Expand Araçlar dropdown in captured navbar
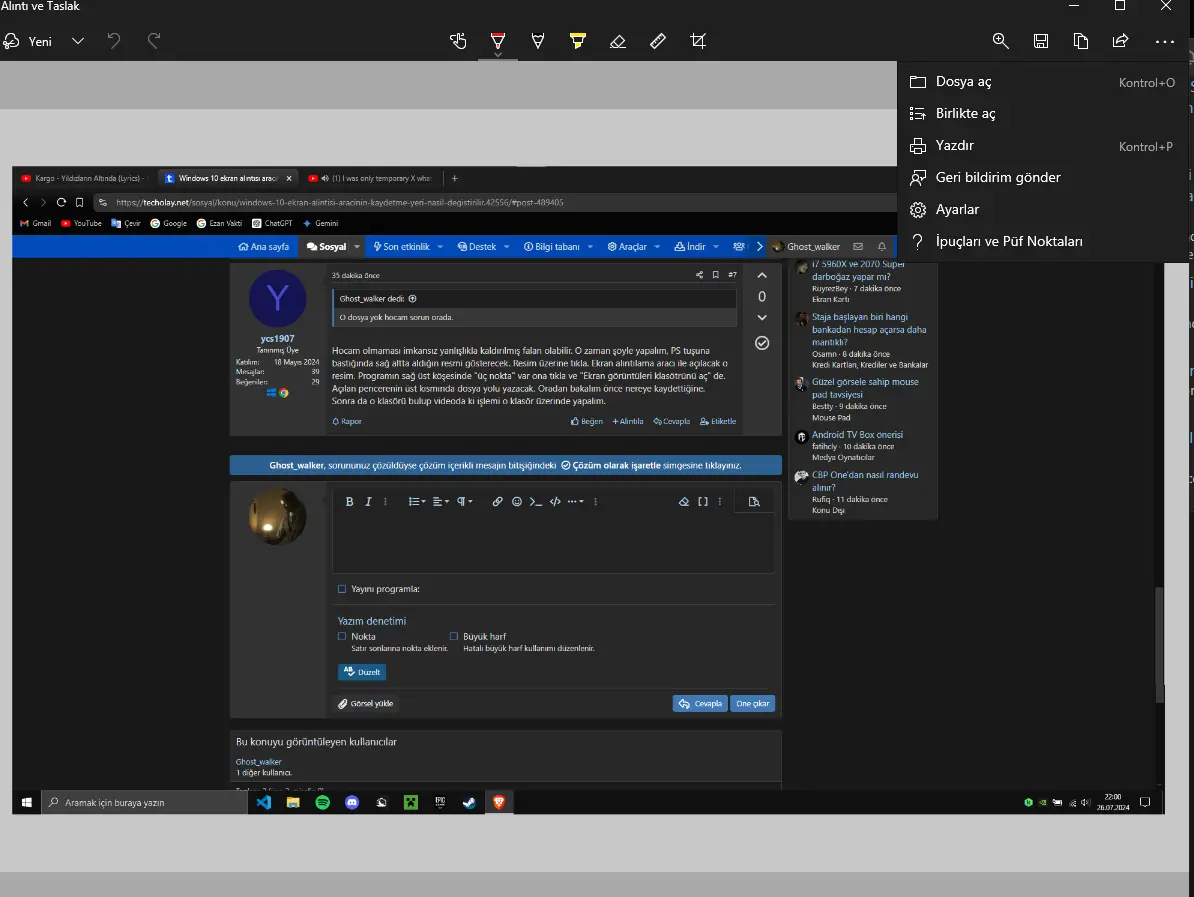 pos(657,247)
